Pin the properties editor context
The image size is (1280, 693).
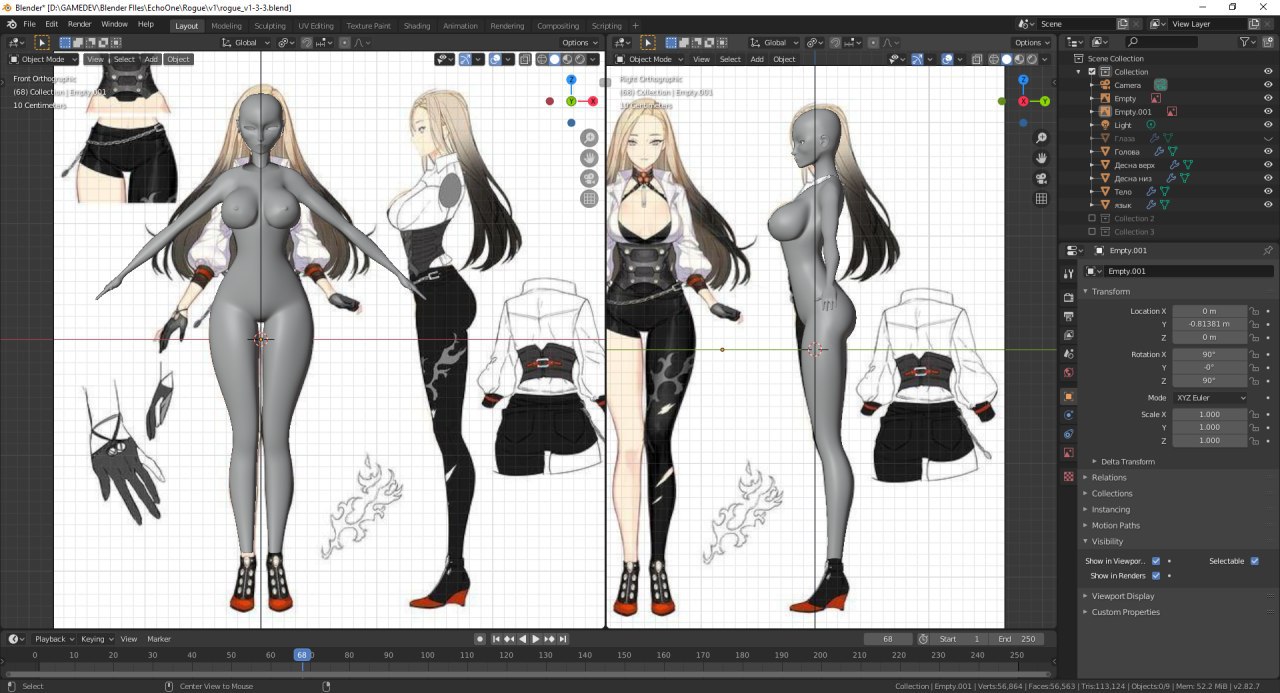[x=1267, y=251]
